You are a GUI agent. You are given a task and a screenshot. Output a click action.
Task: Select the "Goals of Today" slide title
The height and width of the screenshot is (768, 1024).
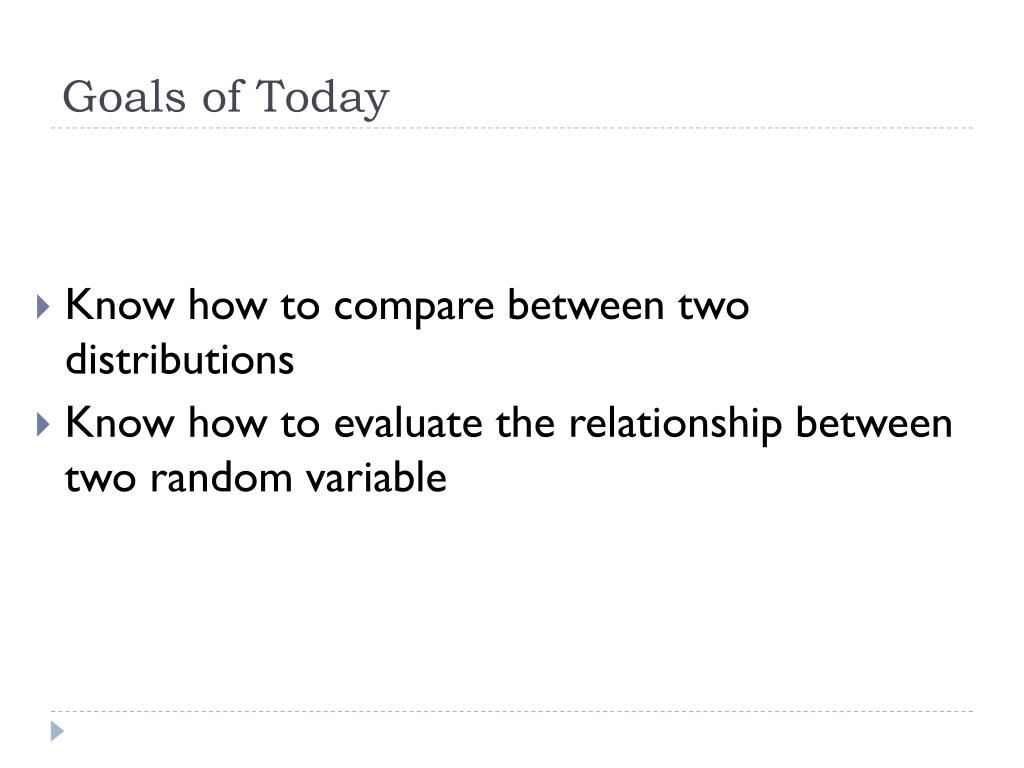(x=226, y=98)
